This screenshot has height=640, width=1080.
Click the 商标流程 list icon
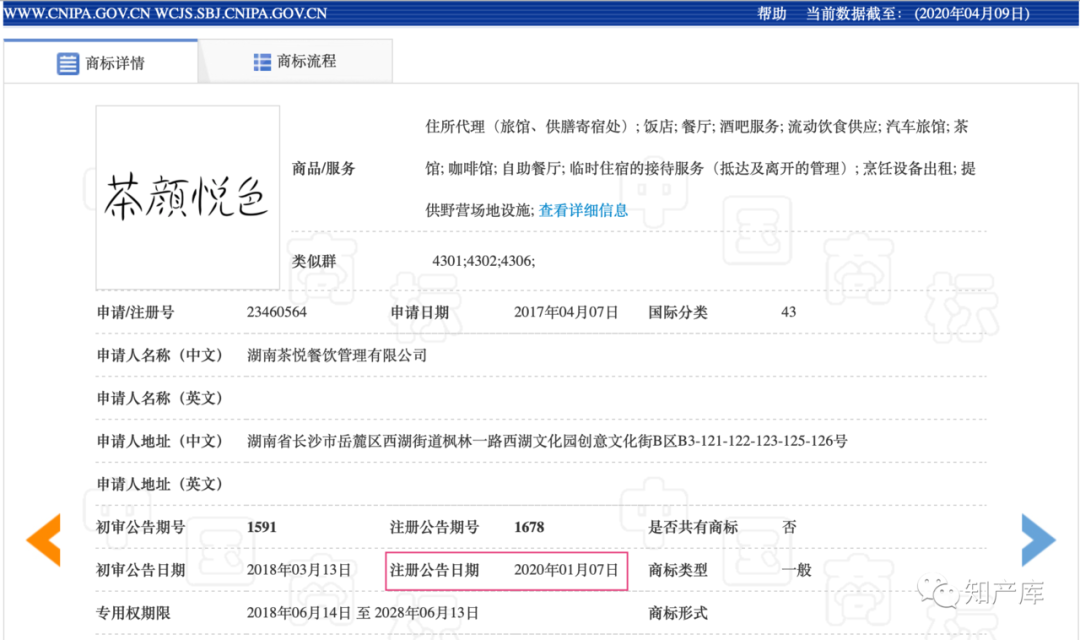click(x=262, y=62)
